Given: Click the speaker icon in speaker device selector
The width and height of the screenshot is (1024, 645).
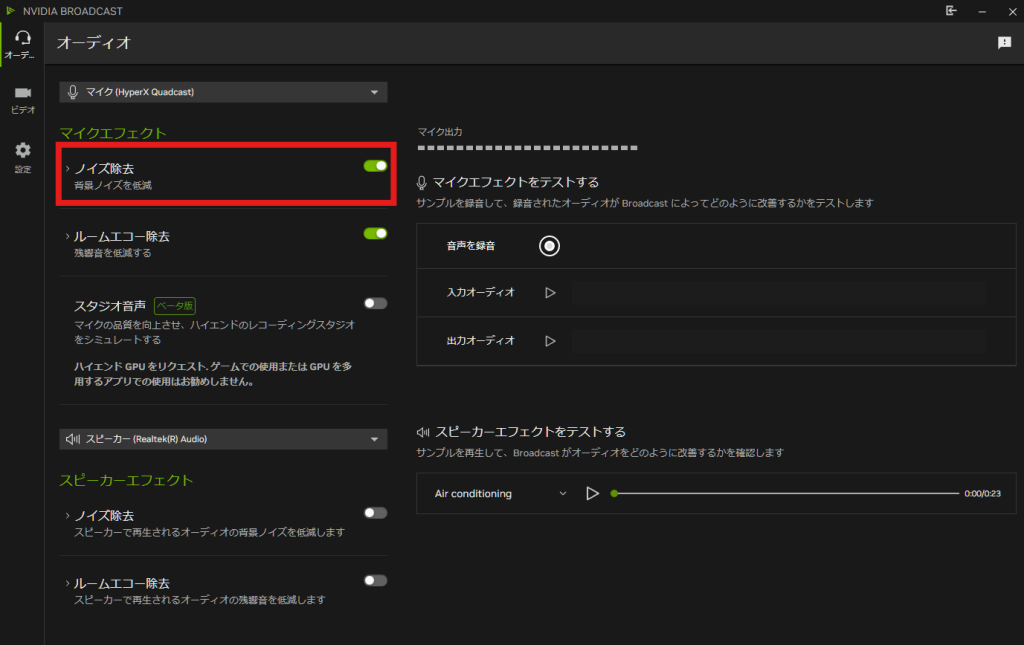Looking at the screenshot, I should click(x=73, y=439).
